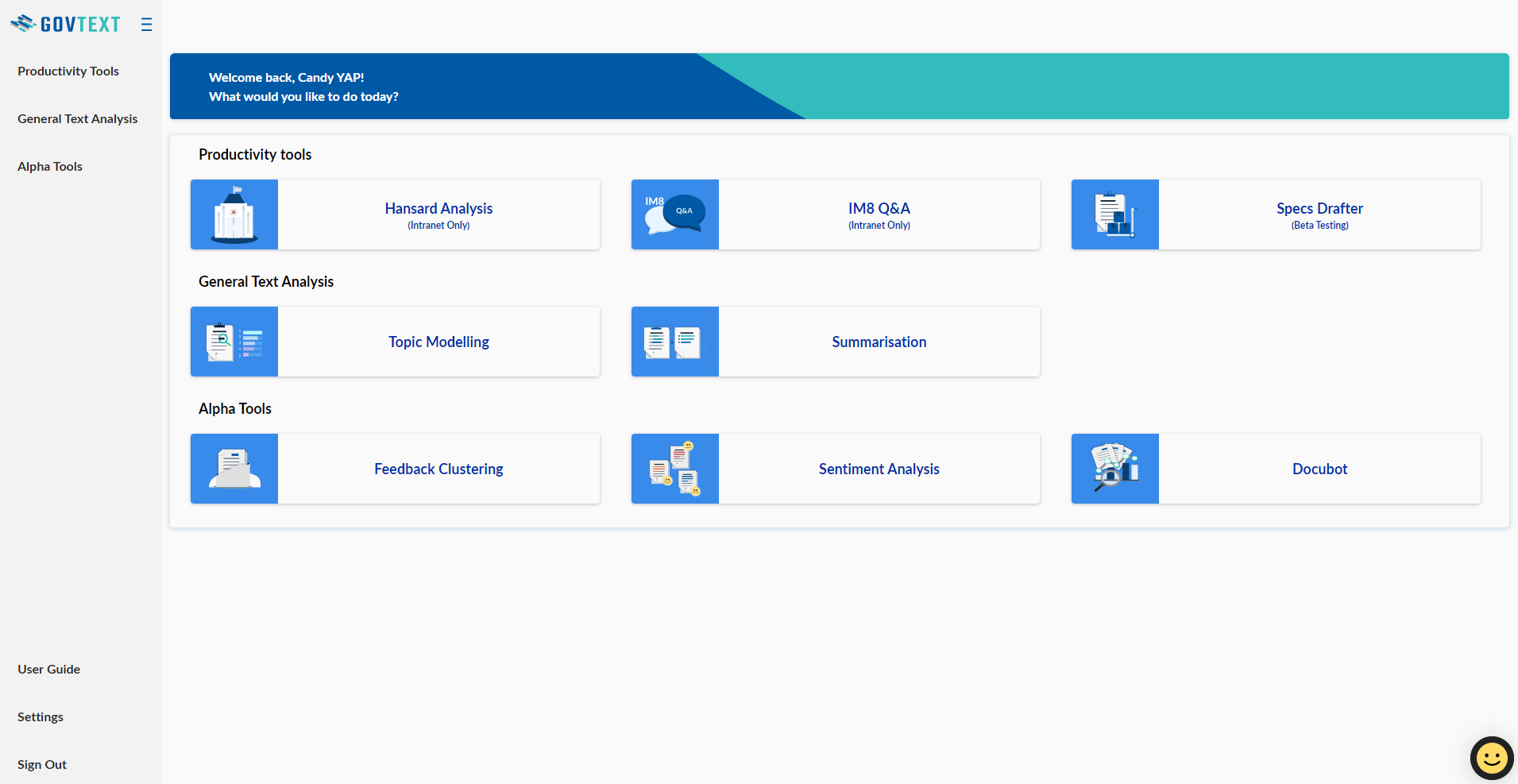1518x784 pixels.
Task: Click the GovText logo
Action: [x=66, y=23]
